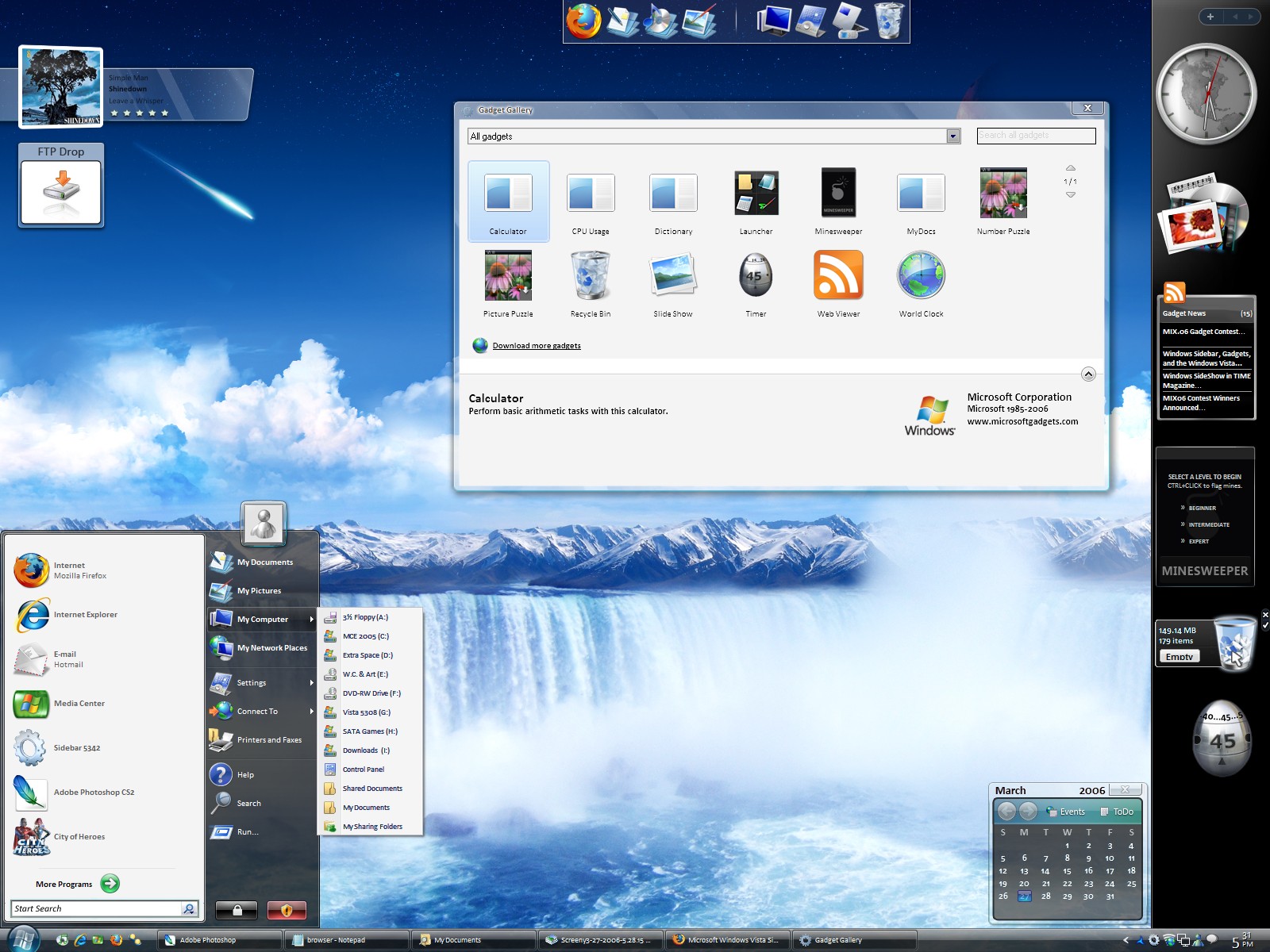Open Help from Start menu
1270x952 pixels.
click(262, 774)
